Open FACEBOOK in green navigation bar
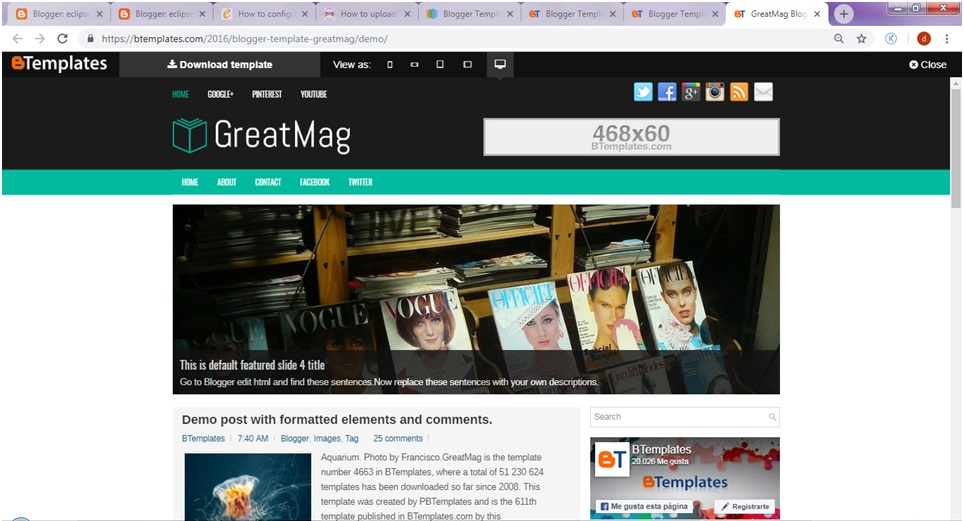This screenshot has width=964, height=521. 315,182
